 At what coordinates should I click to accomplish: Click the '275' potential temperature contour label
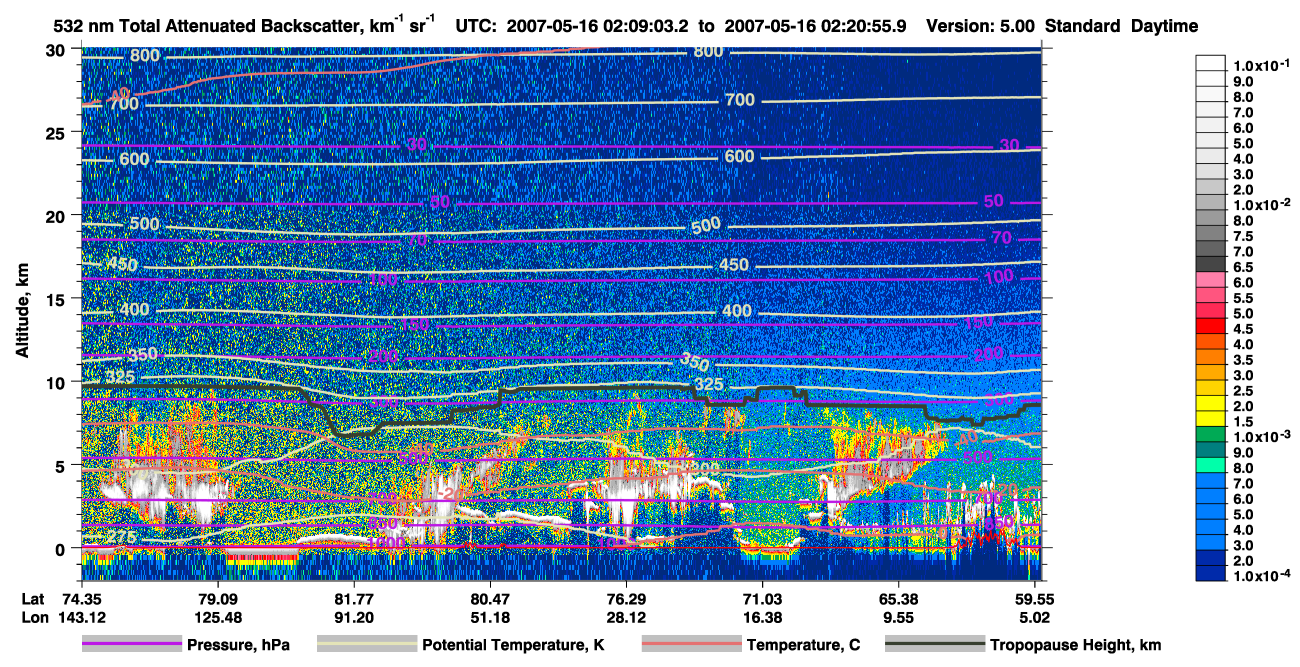[x=120, y=539]
